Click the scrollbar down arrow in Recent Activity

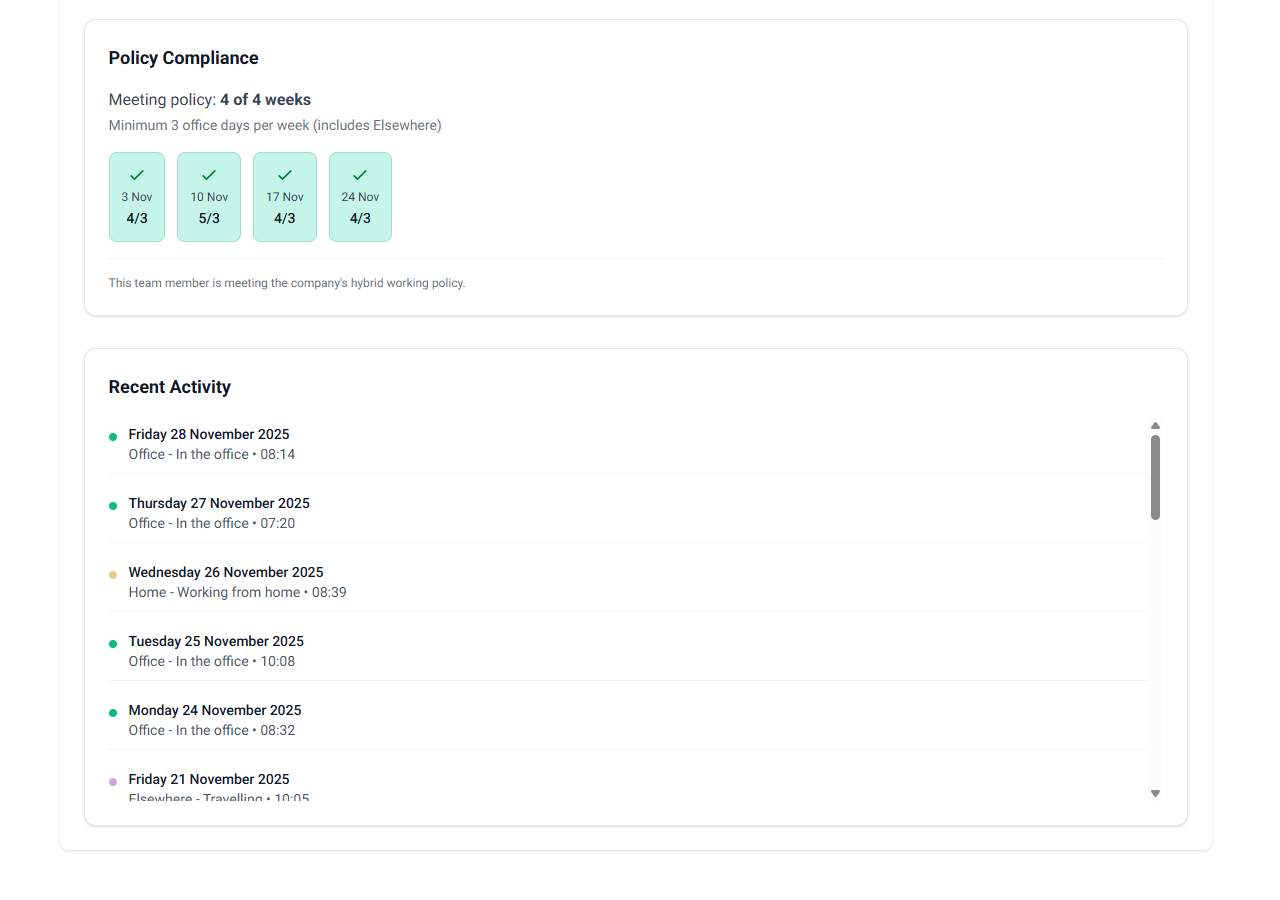click(1155, 793)
